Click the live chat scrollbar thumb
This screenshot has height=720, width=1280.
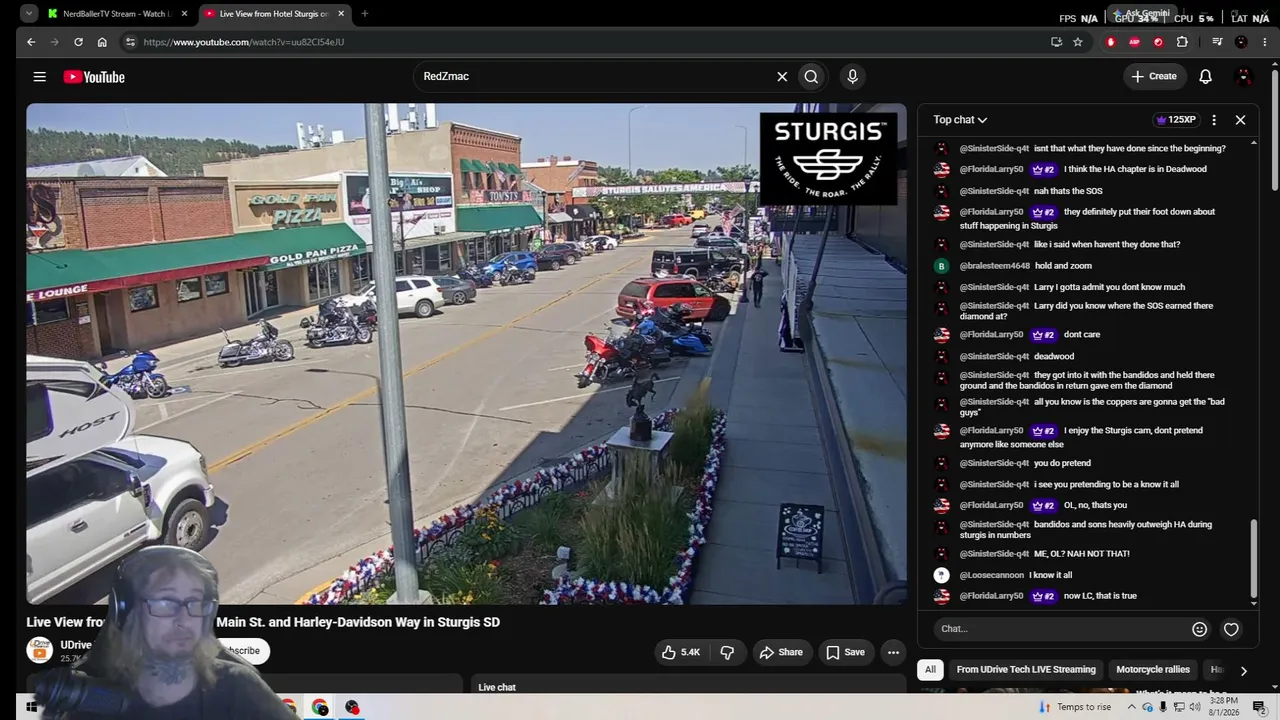coord(1254,557)
